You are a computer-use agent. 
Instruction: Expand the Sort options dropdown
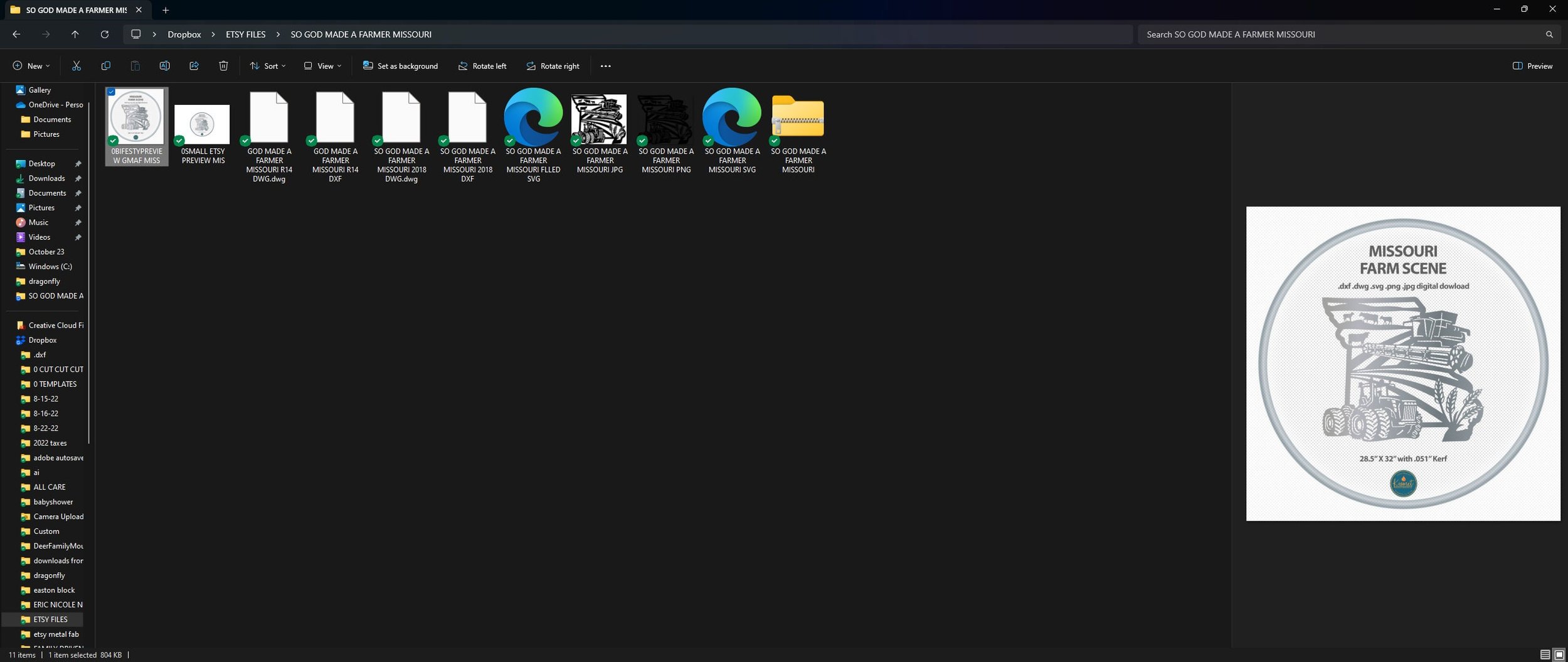268,66
